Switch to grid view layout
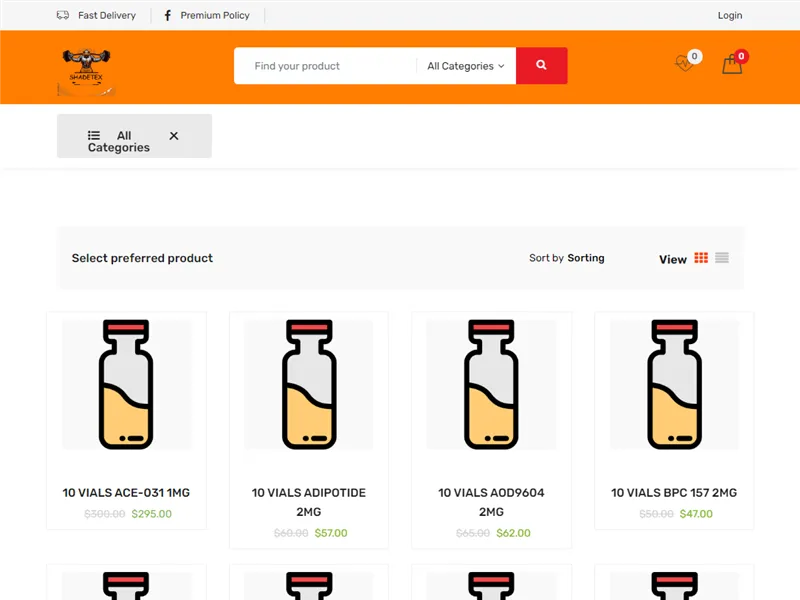The width and height of the screenshot is (800, 600). coord(701,258)
